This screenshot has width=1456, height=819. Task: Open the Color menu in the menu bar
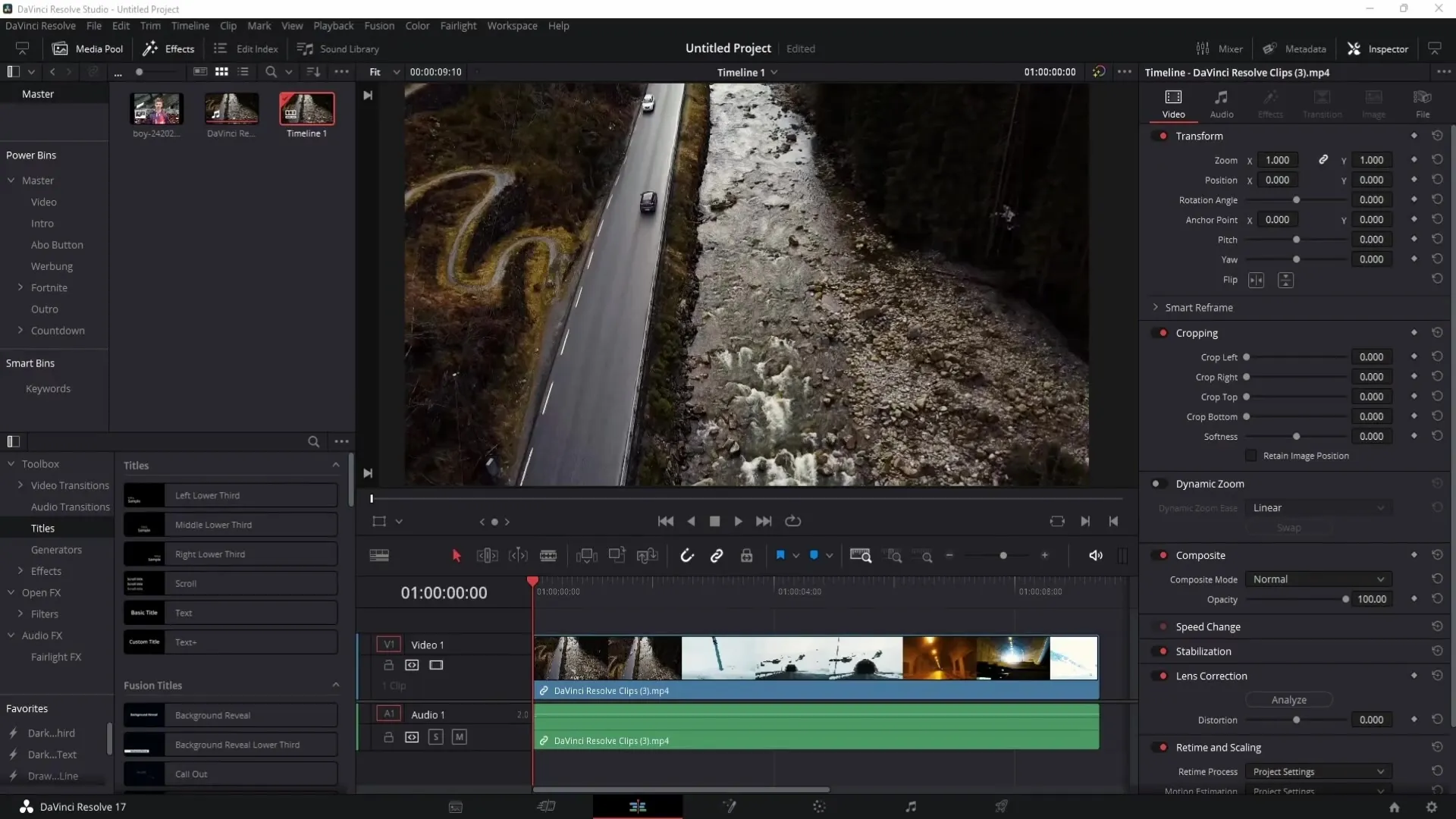click(x=418, y=25)
